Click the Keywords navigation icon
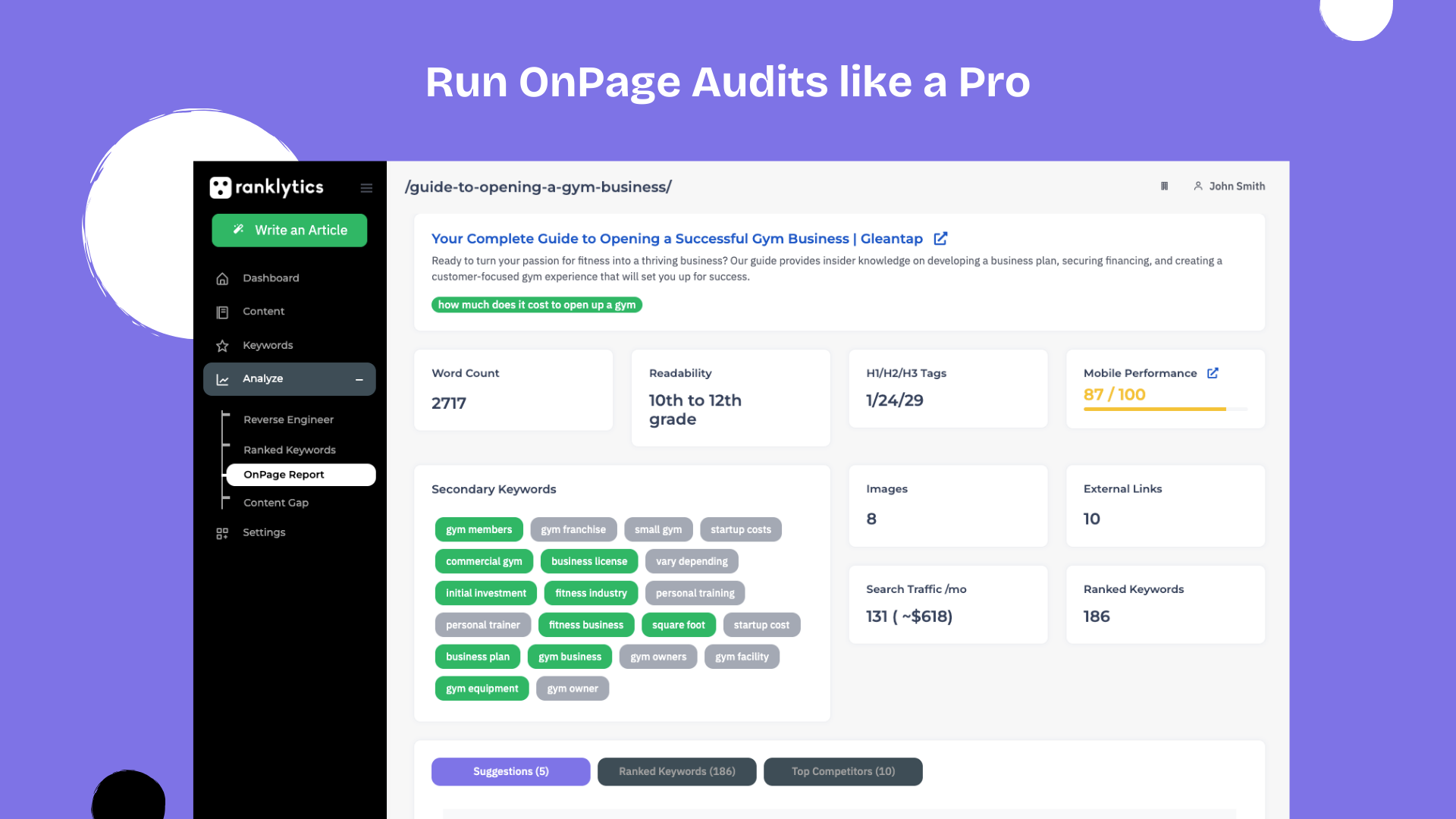The image size is (1456, 819). click(222, 345)
